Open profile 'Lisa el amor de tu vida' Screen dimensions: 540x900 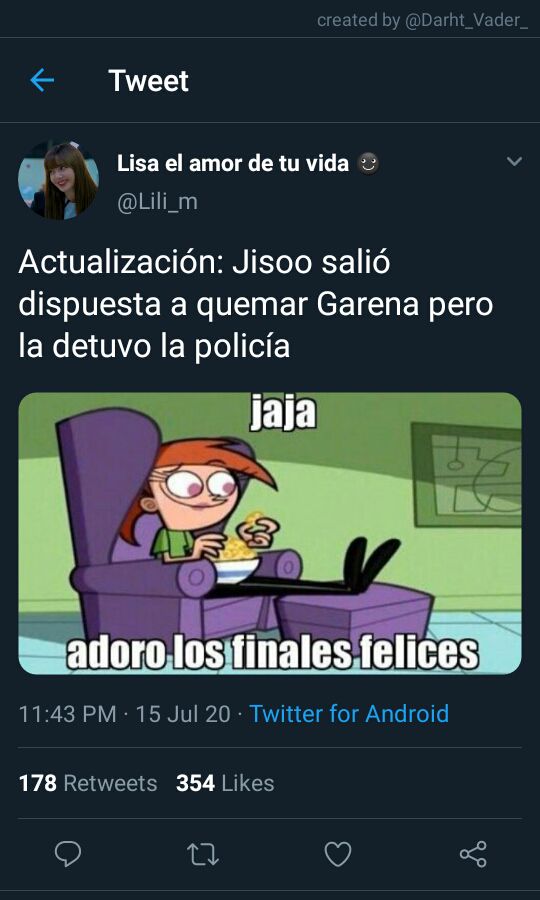click(233, 164)
